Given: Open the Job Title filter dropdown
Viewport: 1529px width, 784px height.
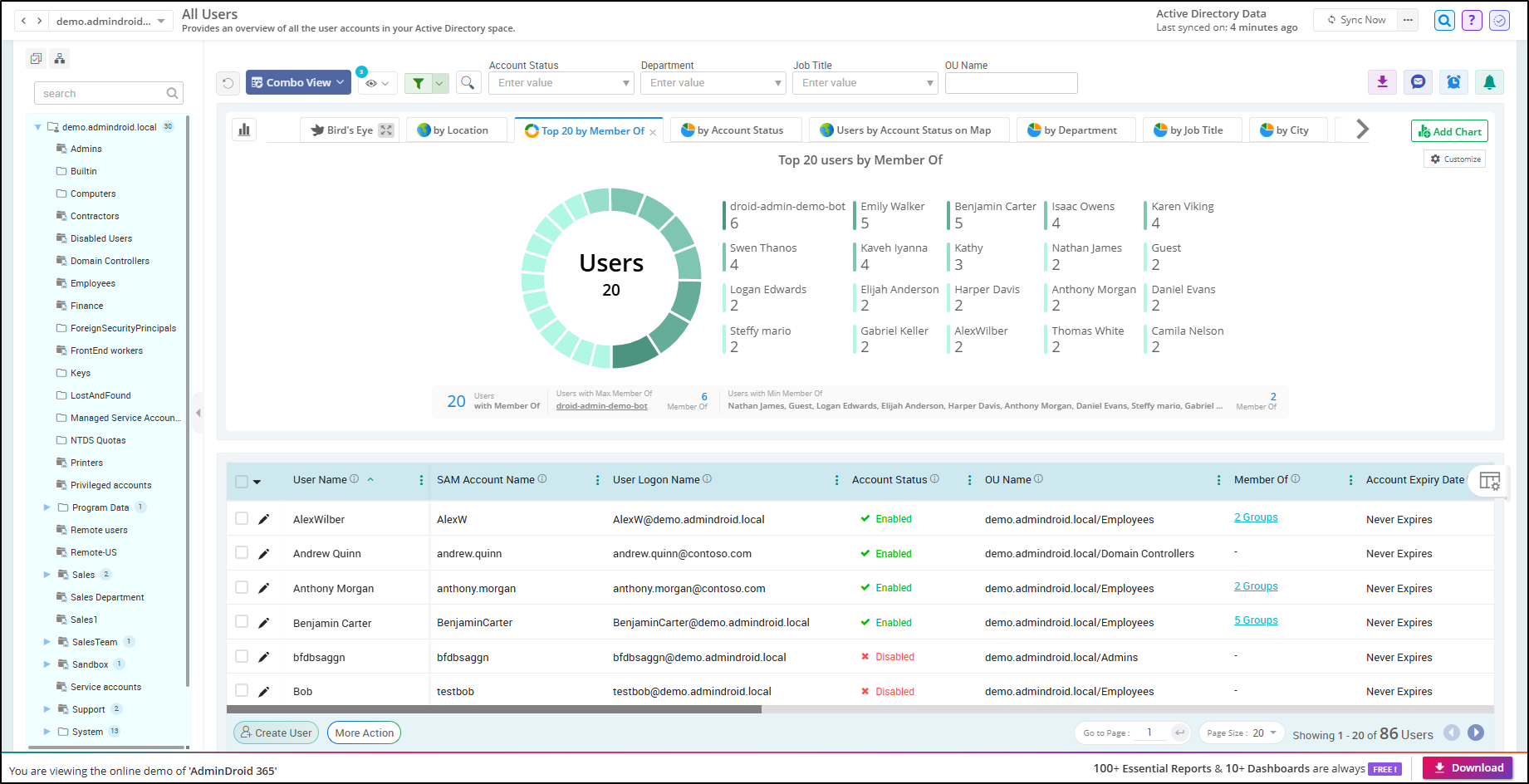Looking at the screenshot, I should pos(865,83).
